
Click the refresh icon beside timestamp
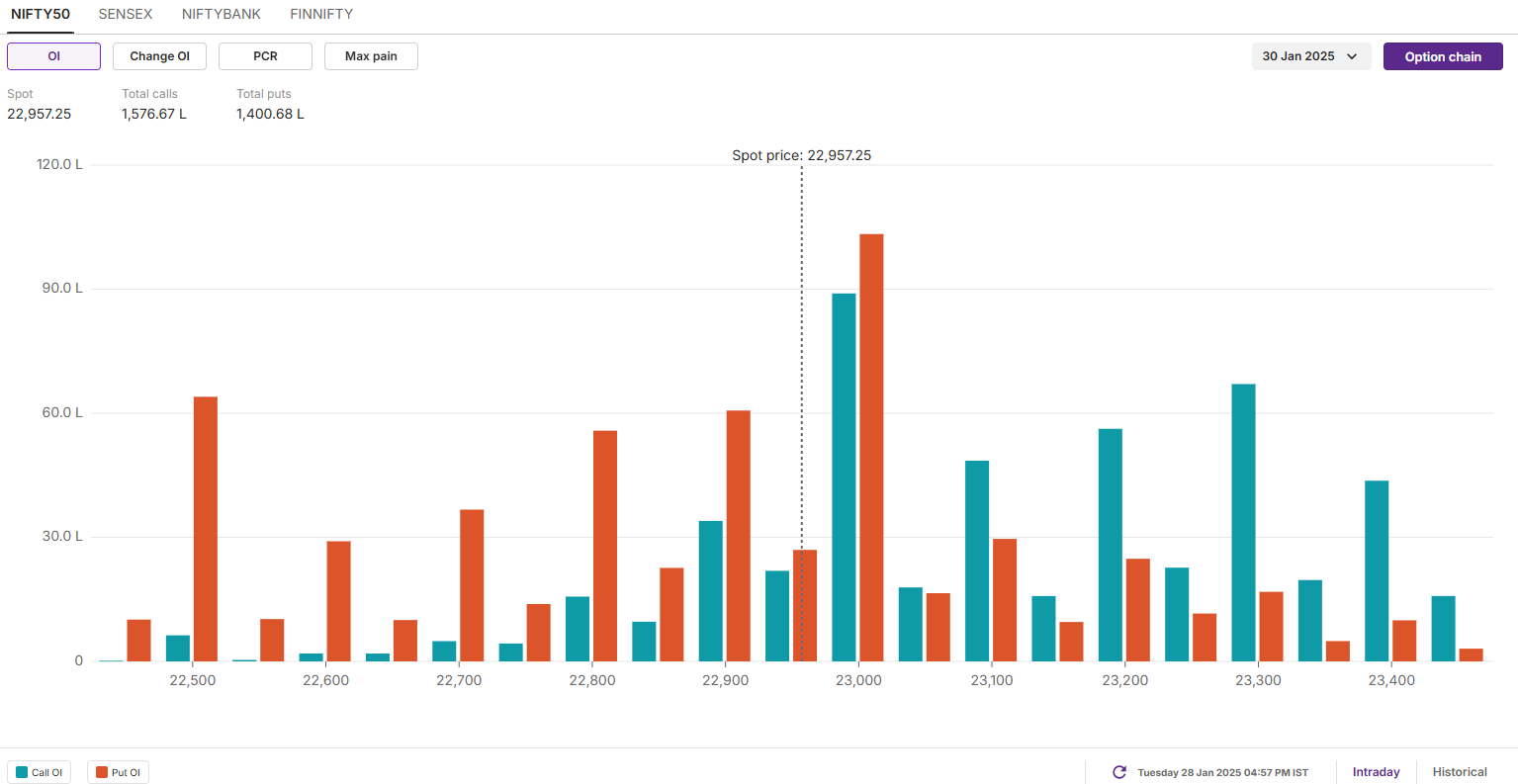1119,772
